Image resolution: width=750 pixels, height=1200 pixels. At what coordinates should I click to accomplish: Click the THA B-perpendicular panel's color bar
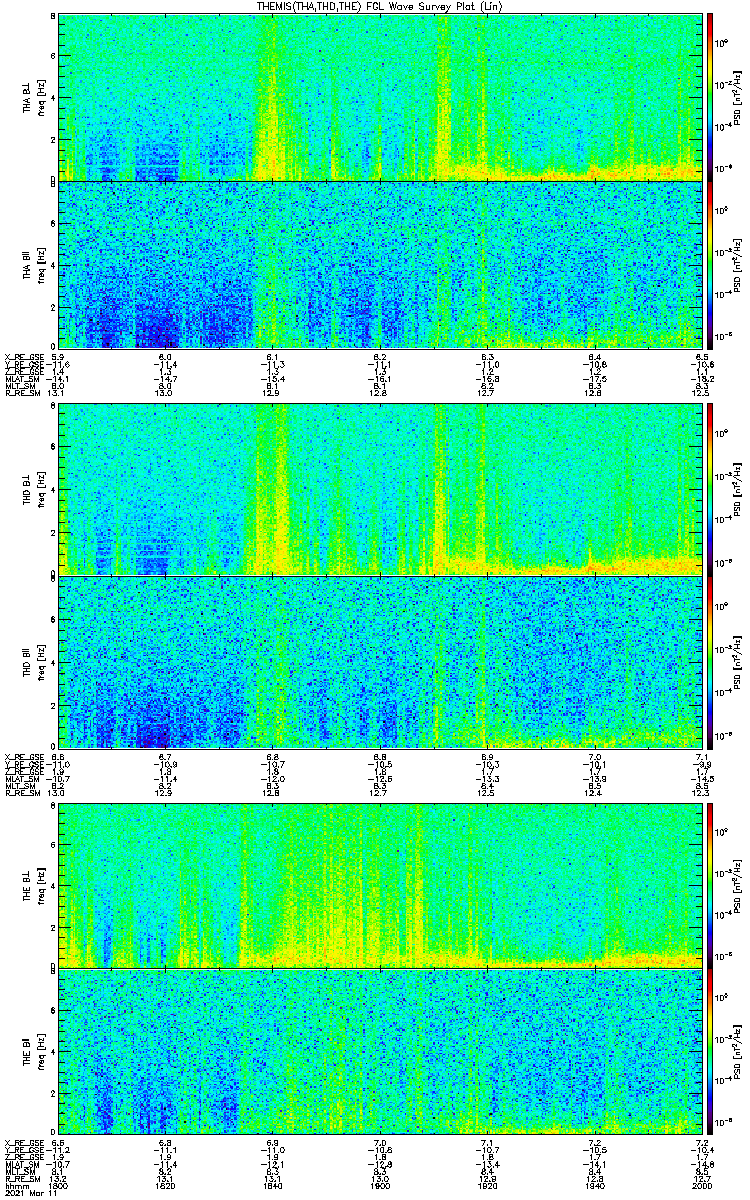(710, 96)
